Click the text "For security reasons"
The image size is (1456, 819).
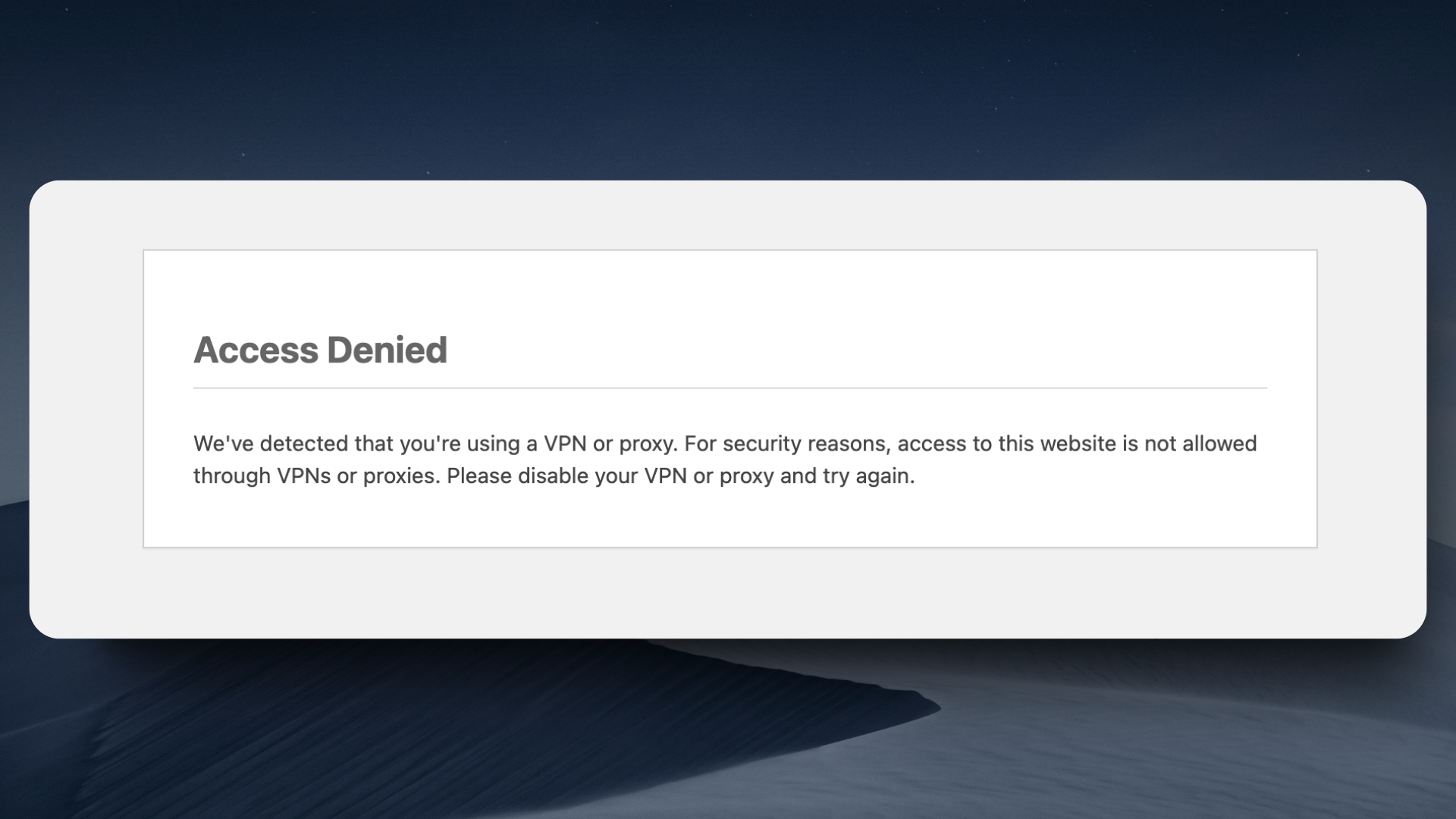(786, 444)
